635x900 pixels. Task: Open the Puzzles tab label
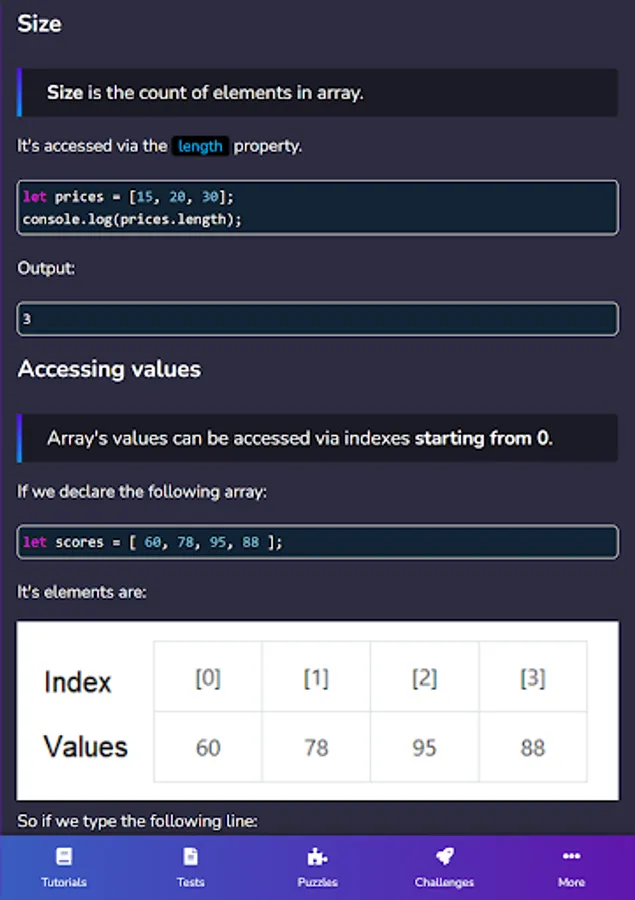317,882
